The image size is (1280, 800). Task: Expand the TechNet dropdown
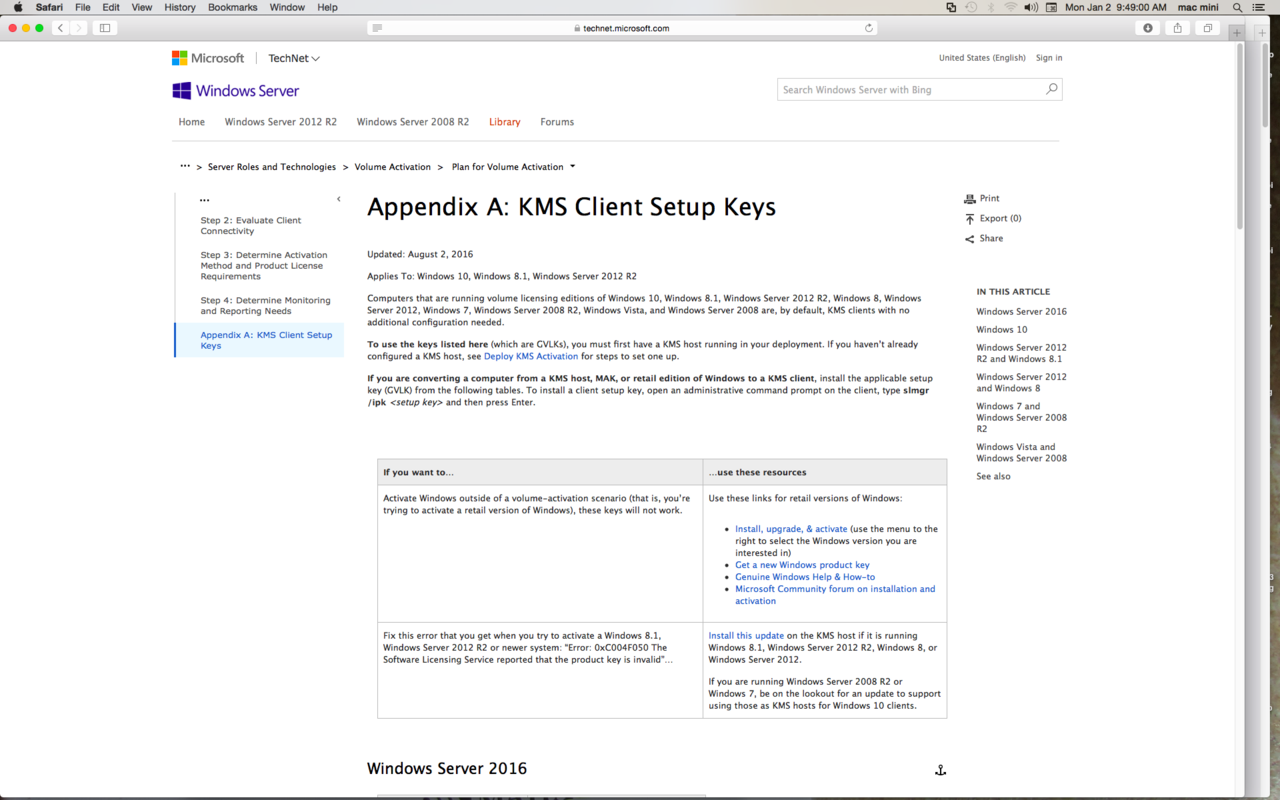tap(294, 58)
